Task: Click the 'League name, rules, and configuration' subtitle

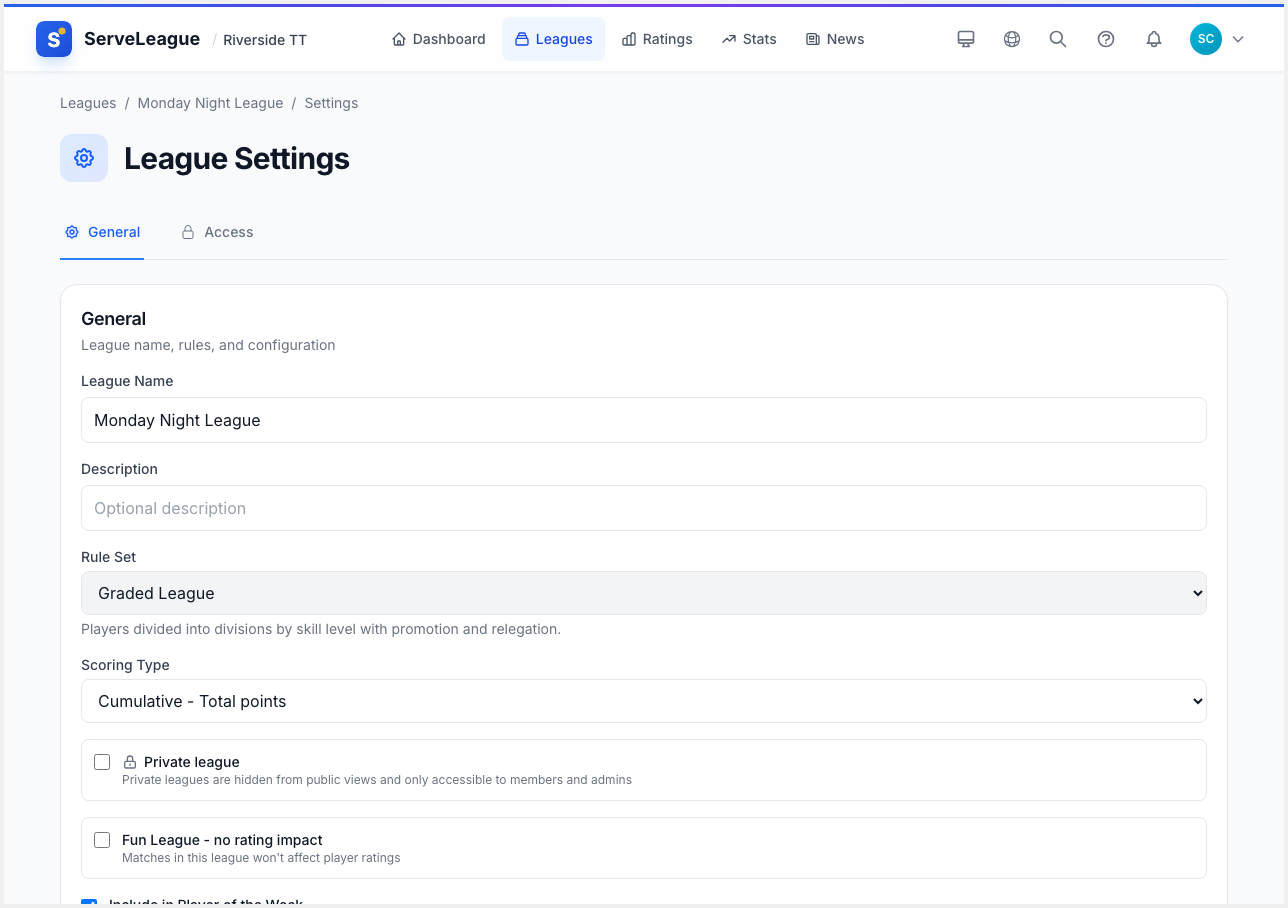Action: (x=208, y=345)
